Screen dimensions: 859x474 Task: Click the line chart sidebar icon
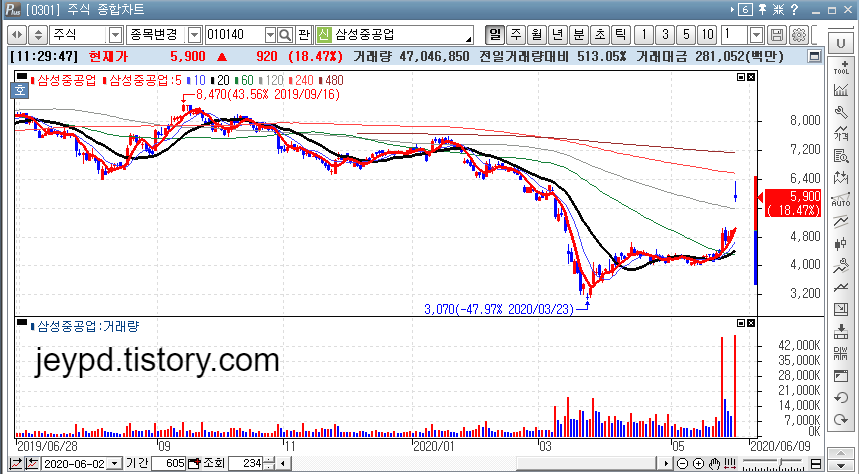(841, 287)
